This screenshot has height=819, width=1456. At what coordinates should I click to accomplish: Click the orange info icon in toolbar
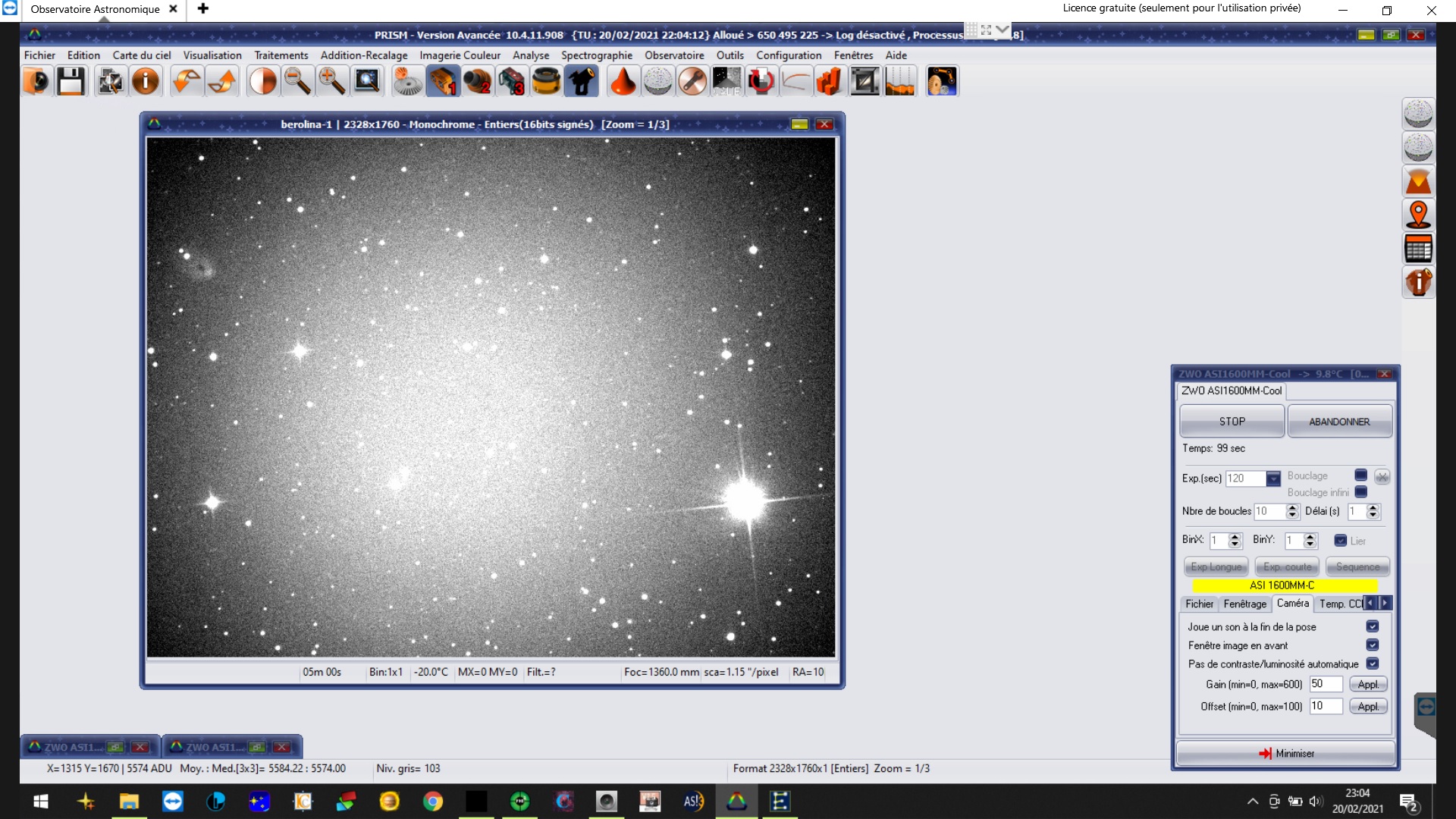coord(146,81)
